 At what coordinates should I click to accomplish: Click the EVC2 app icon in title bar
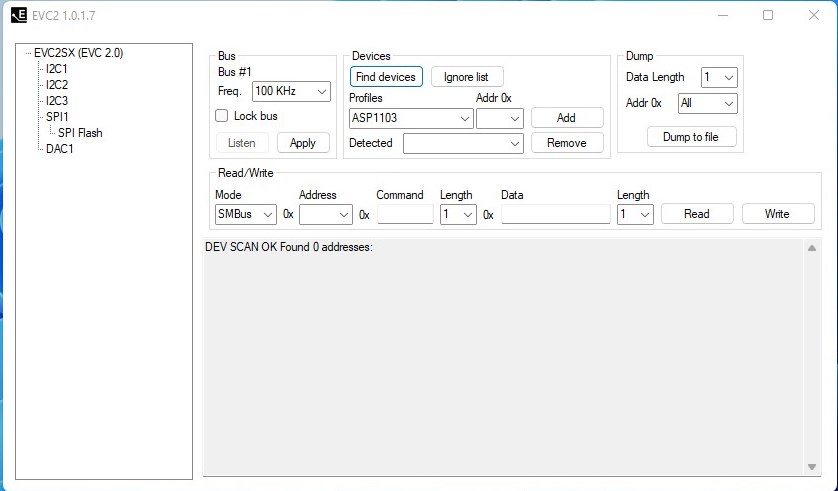click(19, 16)
